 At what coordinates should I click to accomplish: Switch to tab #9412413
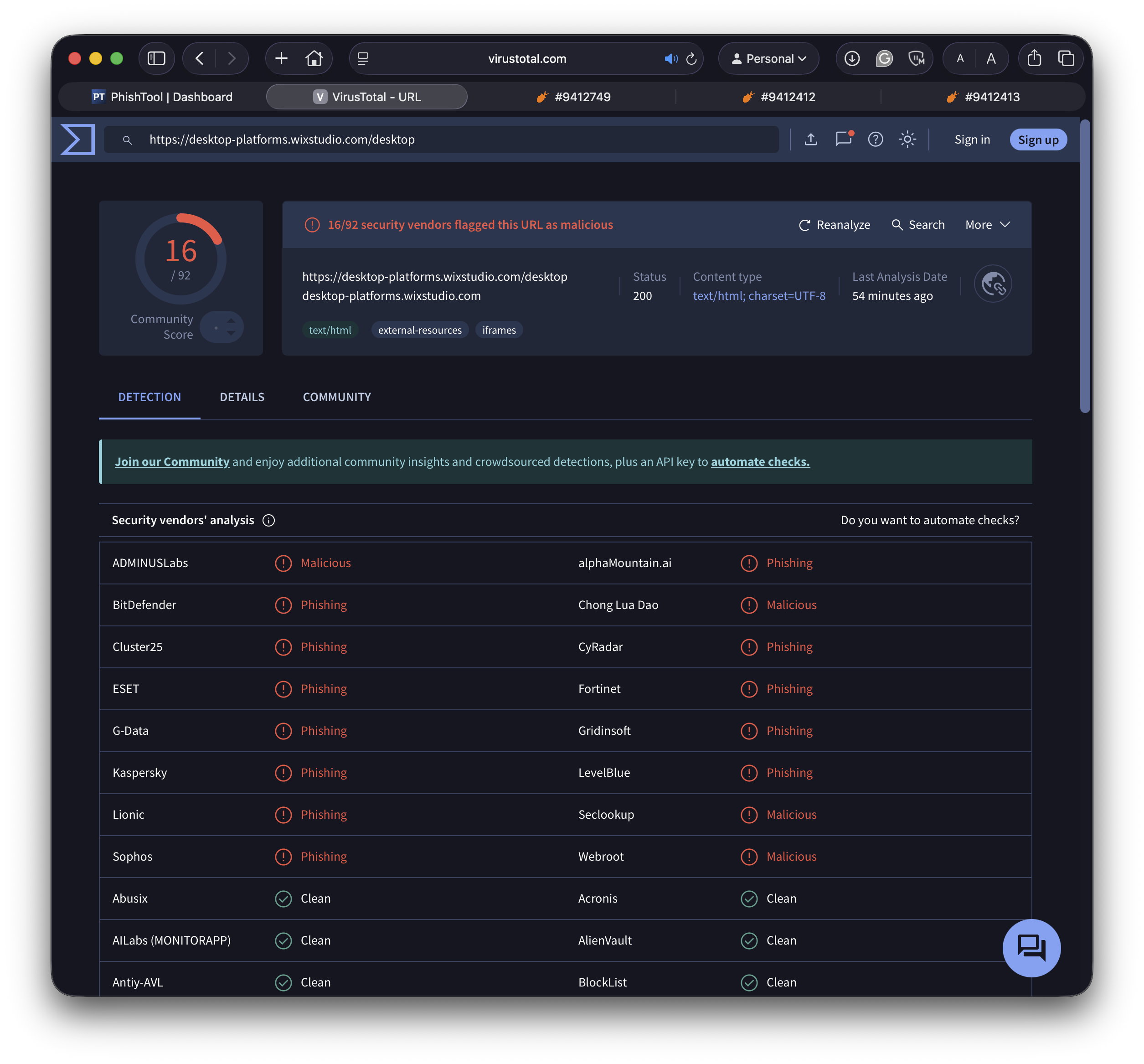click(x=983, y=97)
